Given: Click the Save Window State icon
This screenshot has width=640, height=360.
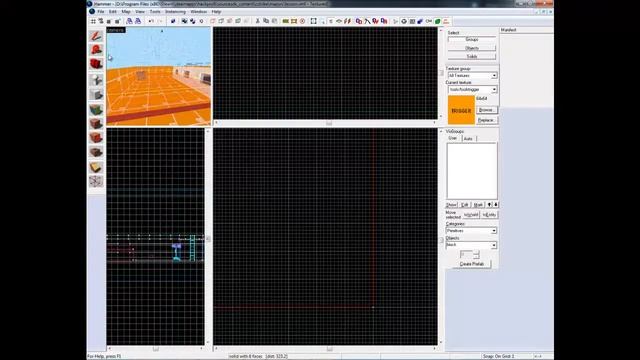Looking at the screenshot, I should (x=138, y=21).
